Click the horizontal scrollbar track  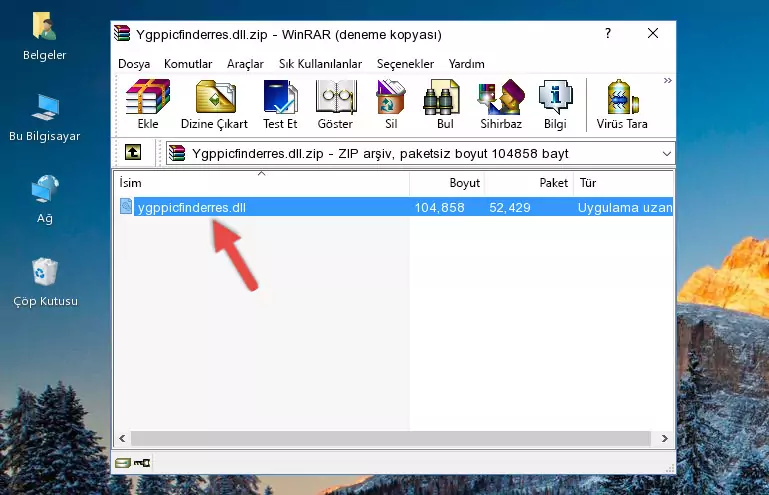point(391,438)
